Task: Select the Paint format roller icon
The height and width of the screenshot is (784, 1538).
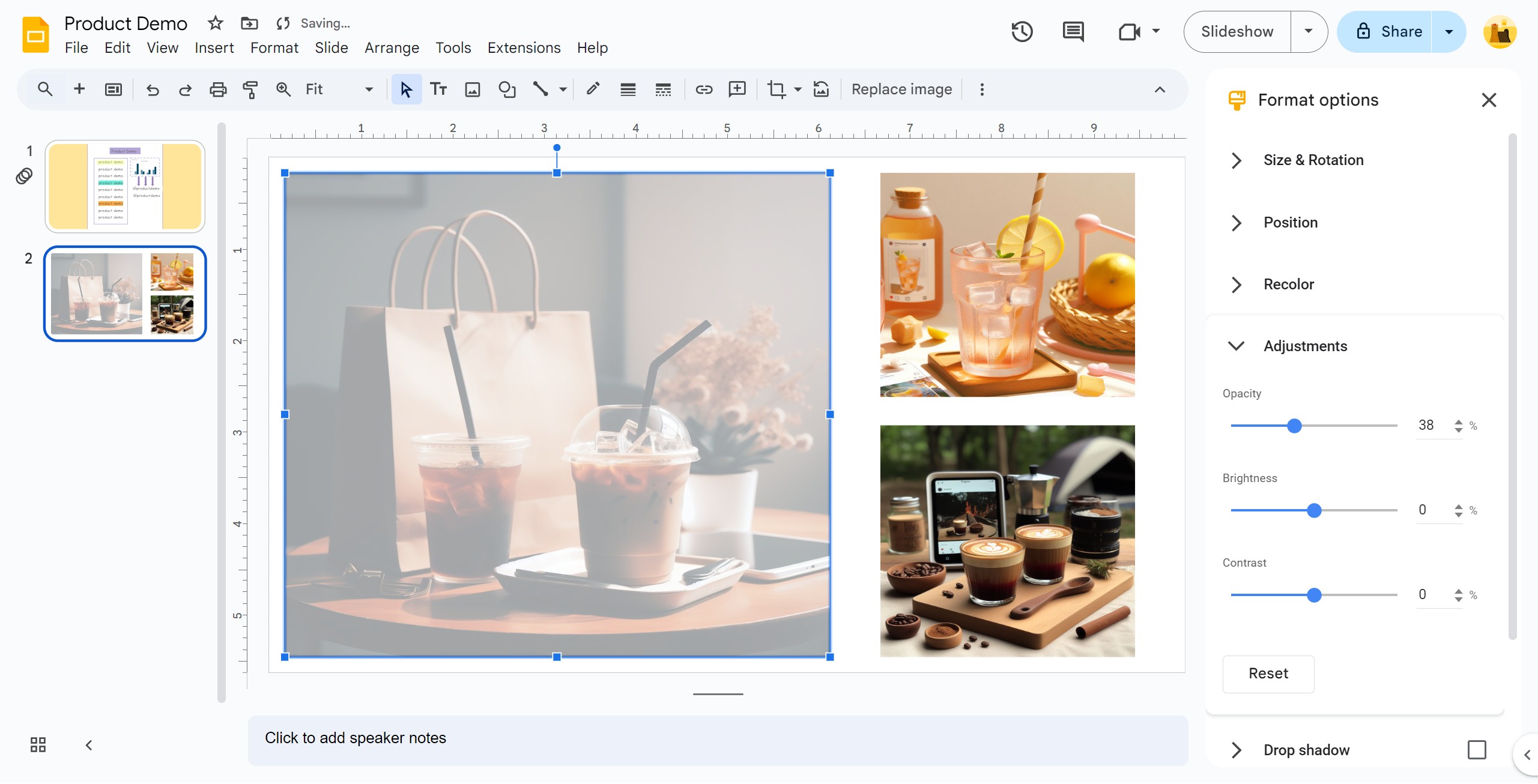Action: (x=250, y=89)
